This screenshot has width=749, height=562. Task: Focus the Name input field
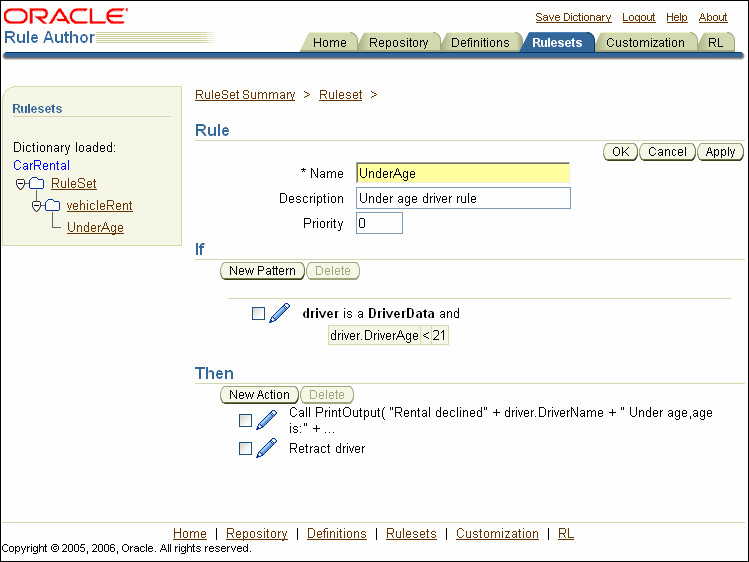pyautogui.click(x=463, y=173)
